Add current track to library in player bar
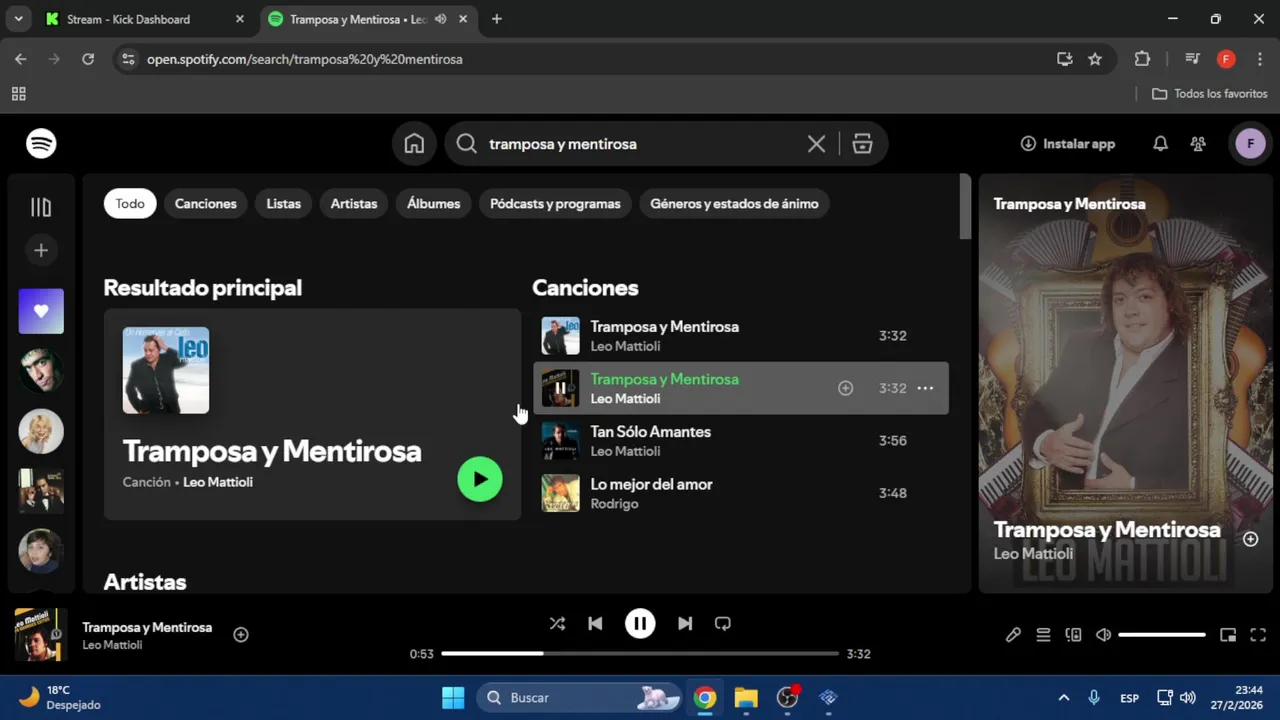 [241, 635]
